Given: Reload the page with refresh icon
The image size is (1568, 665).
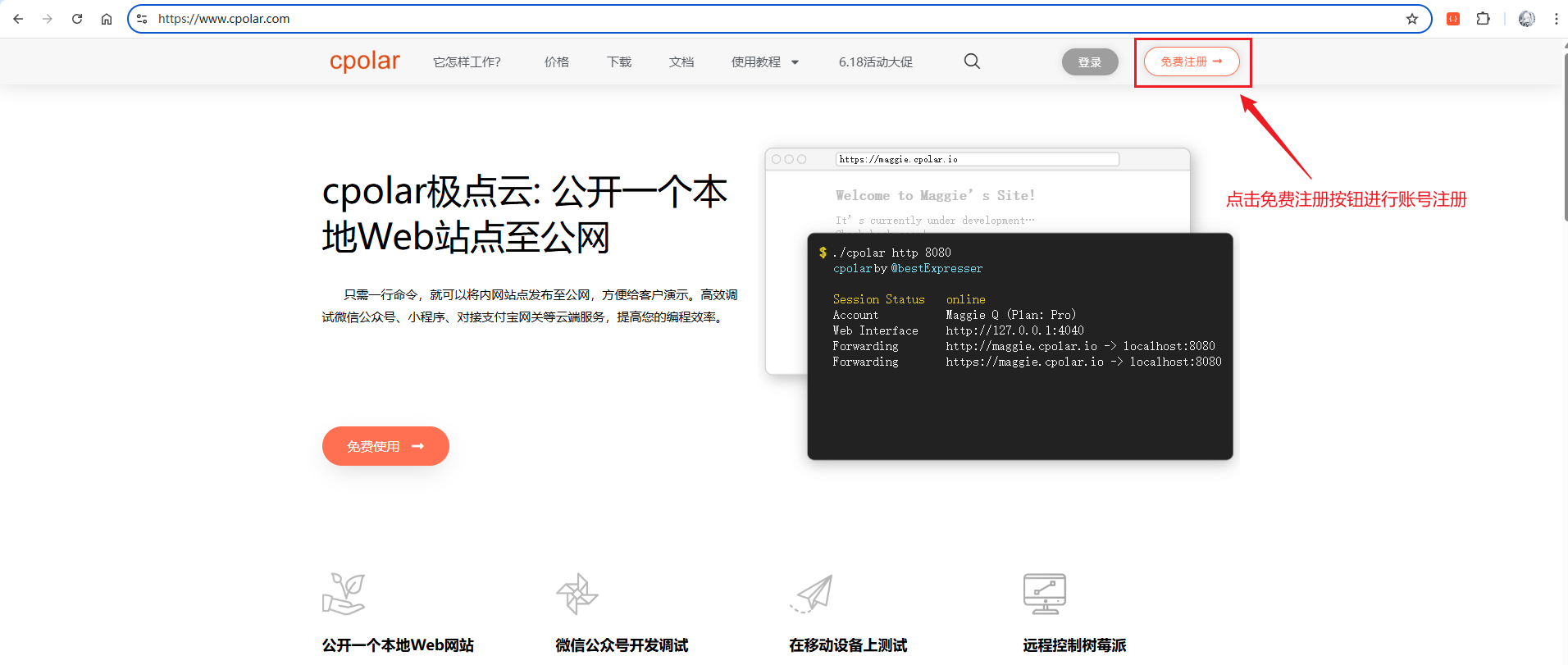Looking at the screenshot, I should click(x=77, y=19).
